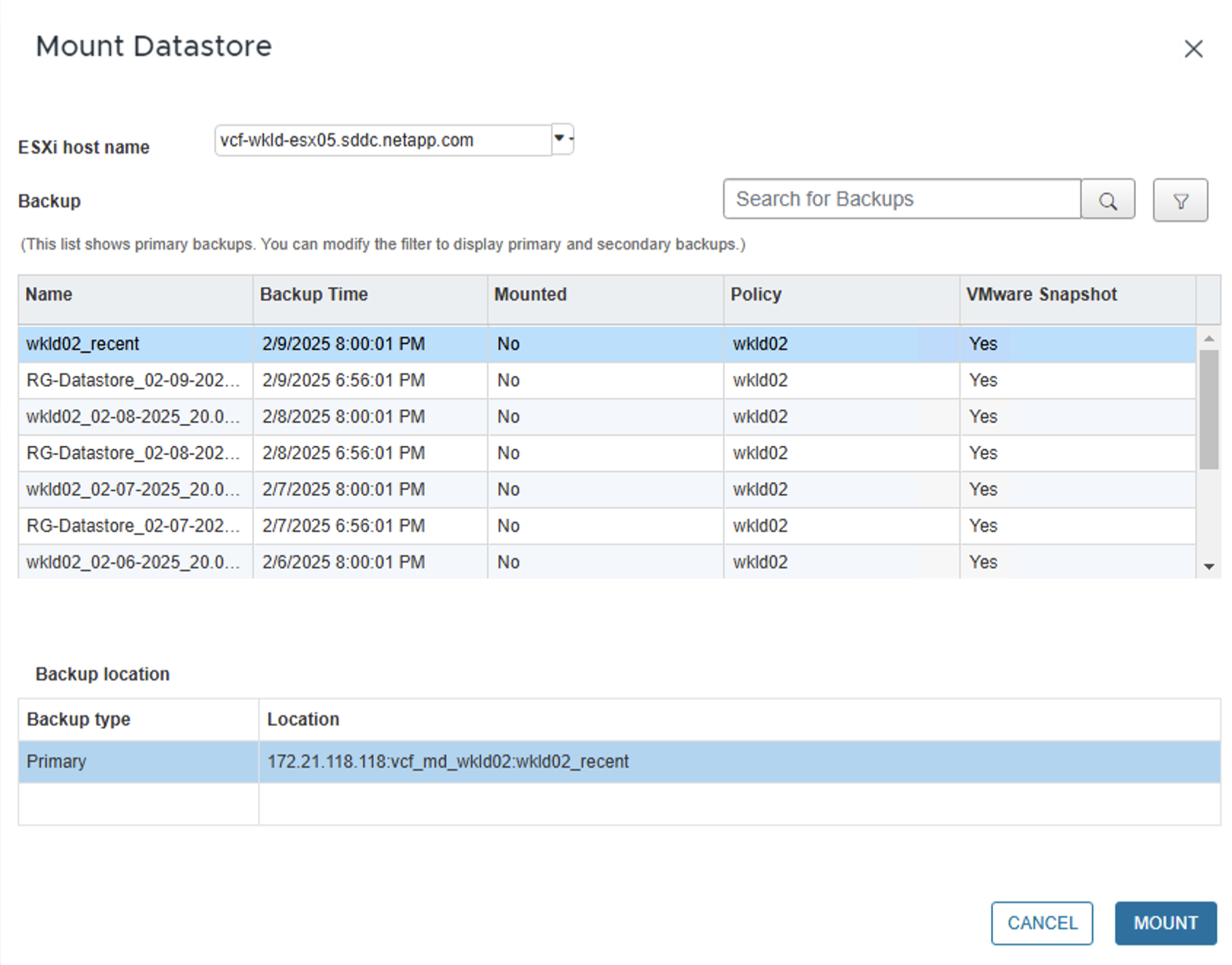Click the search magnifier icon
This screenshot has height=965, width=1232.
[1107, 200]
